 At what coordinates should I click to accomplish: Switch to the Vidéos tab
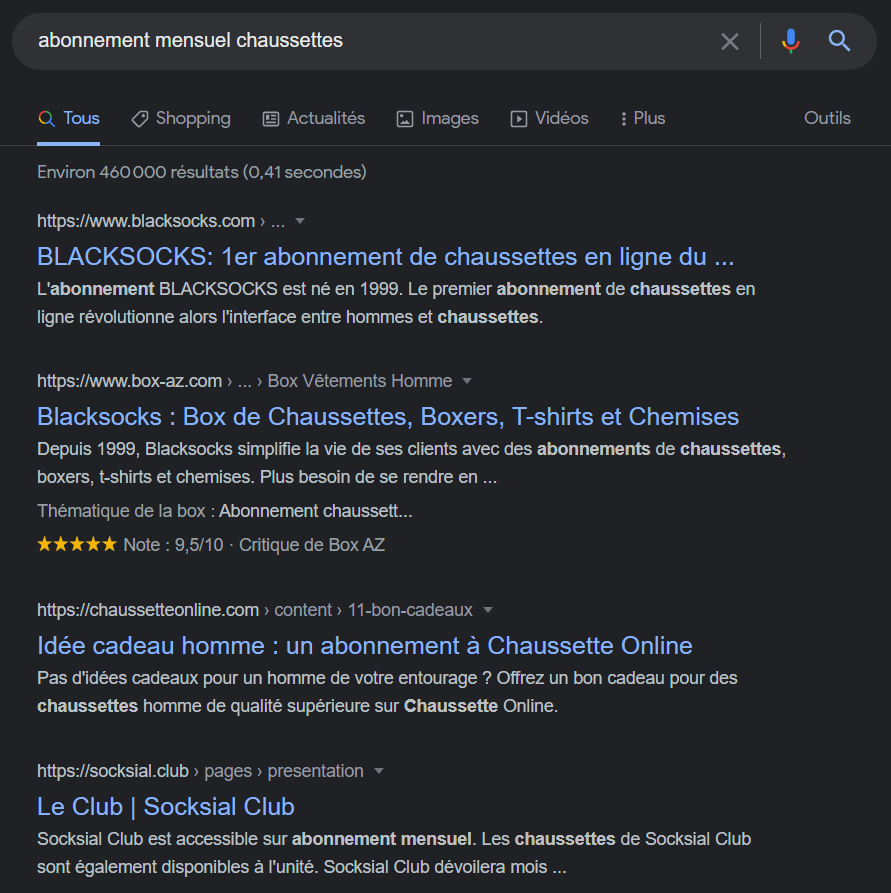tap(549, 118)
